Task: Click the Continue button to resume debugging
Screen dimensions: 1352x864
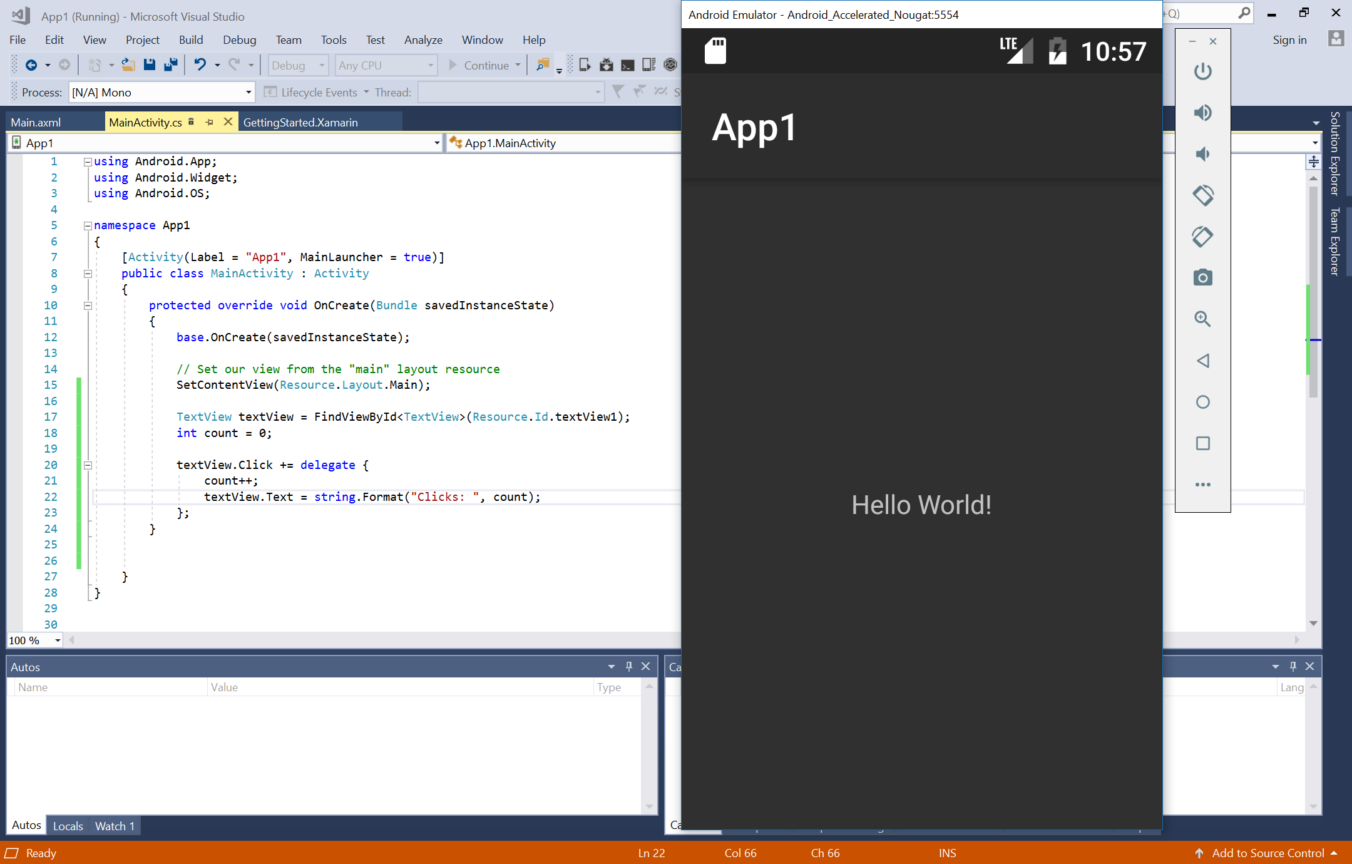Action: pos(483,64)
